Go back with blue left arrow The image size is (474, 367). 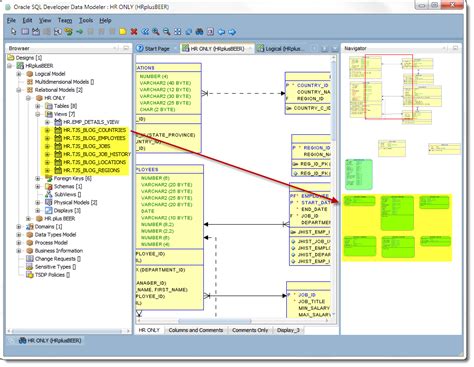(x=221, y=32)
